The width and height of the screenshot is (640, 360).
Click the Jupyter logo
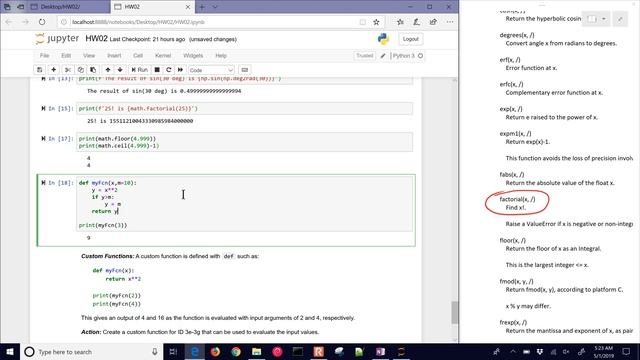(57, 39)
